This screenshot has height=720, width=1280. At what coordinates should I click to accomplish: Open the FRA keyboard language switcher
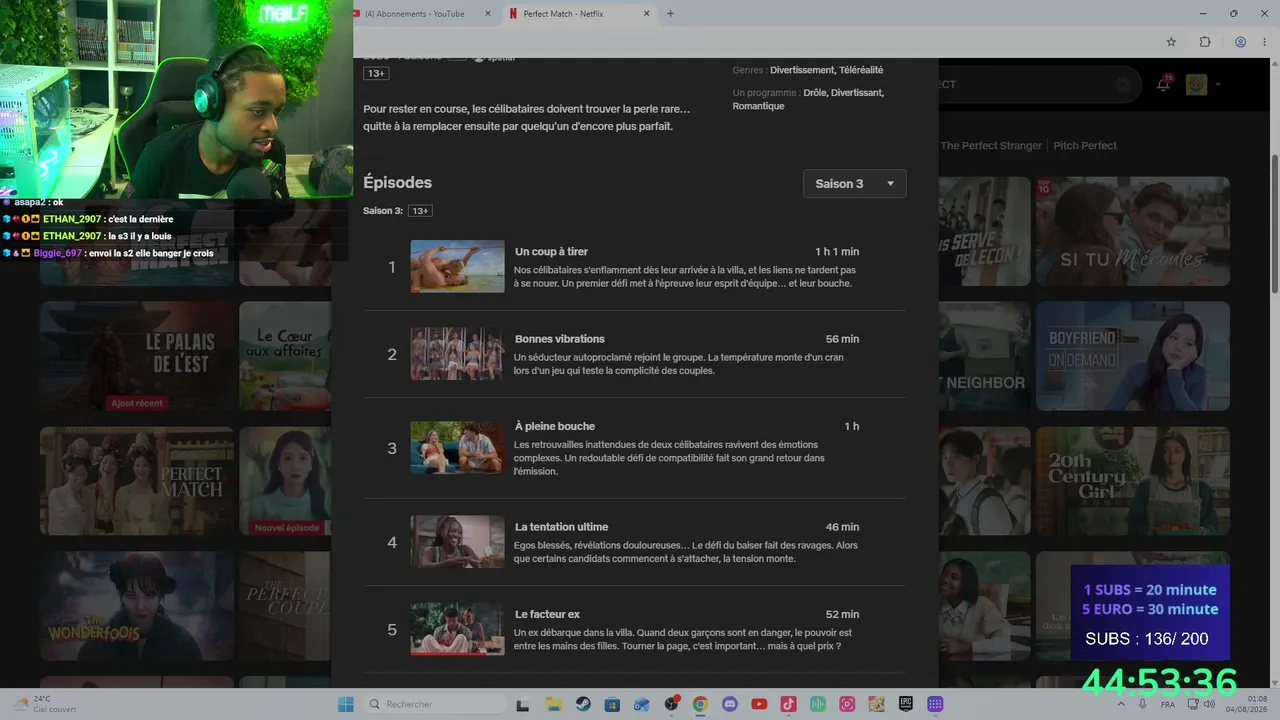click(x=1168, y=704)
